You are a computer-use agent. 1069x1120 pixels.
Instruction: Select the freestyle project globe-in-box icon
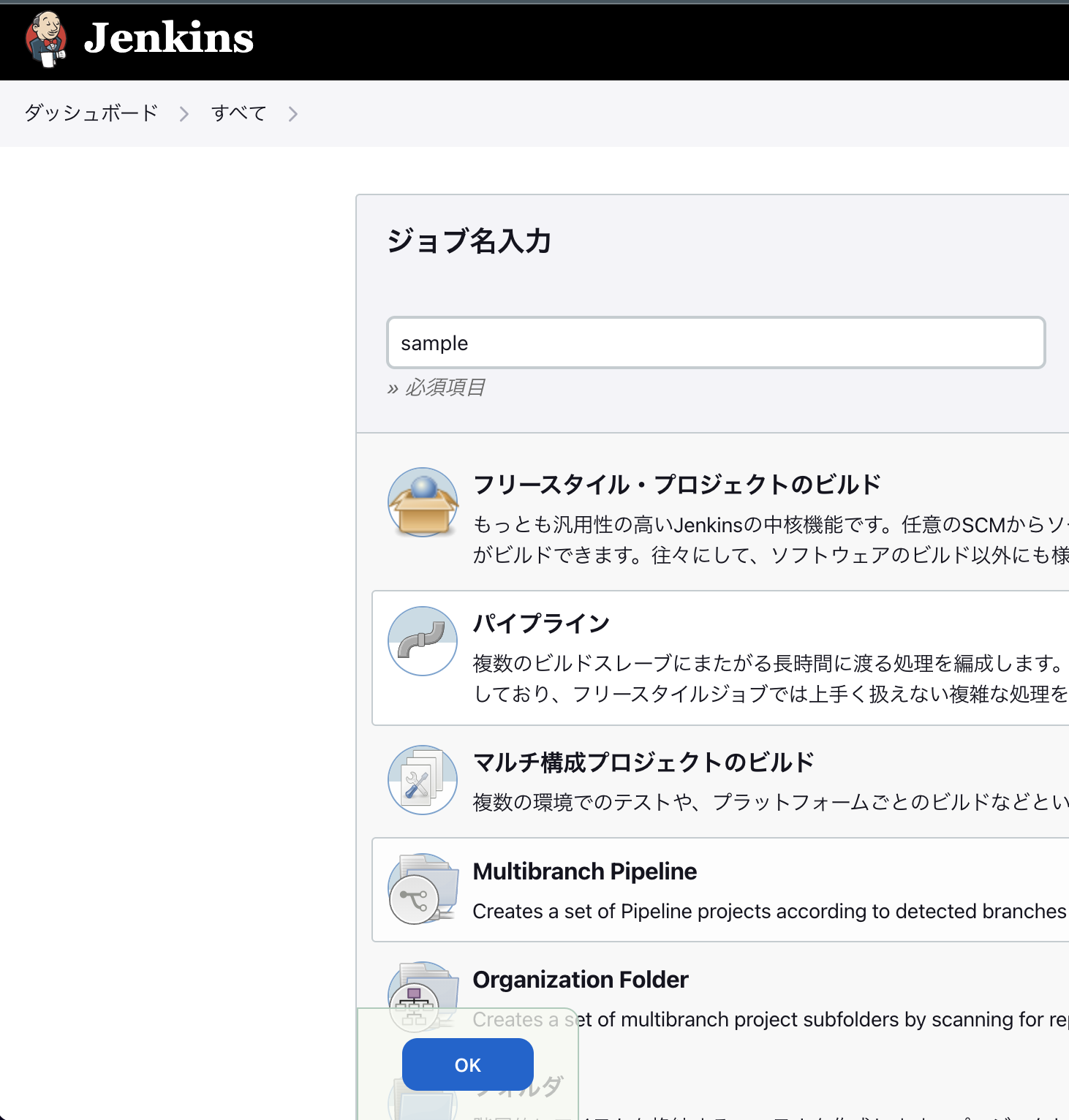423,502
